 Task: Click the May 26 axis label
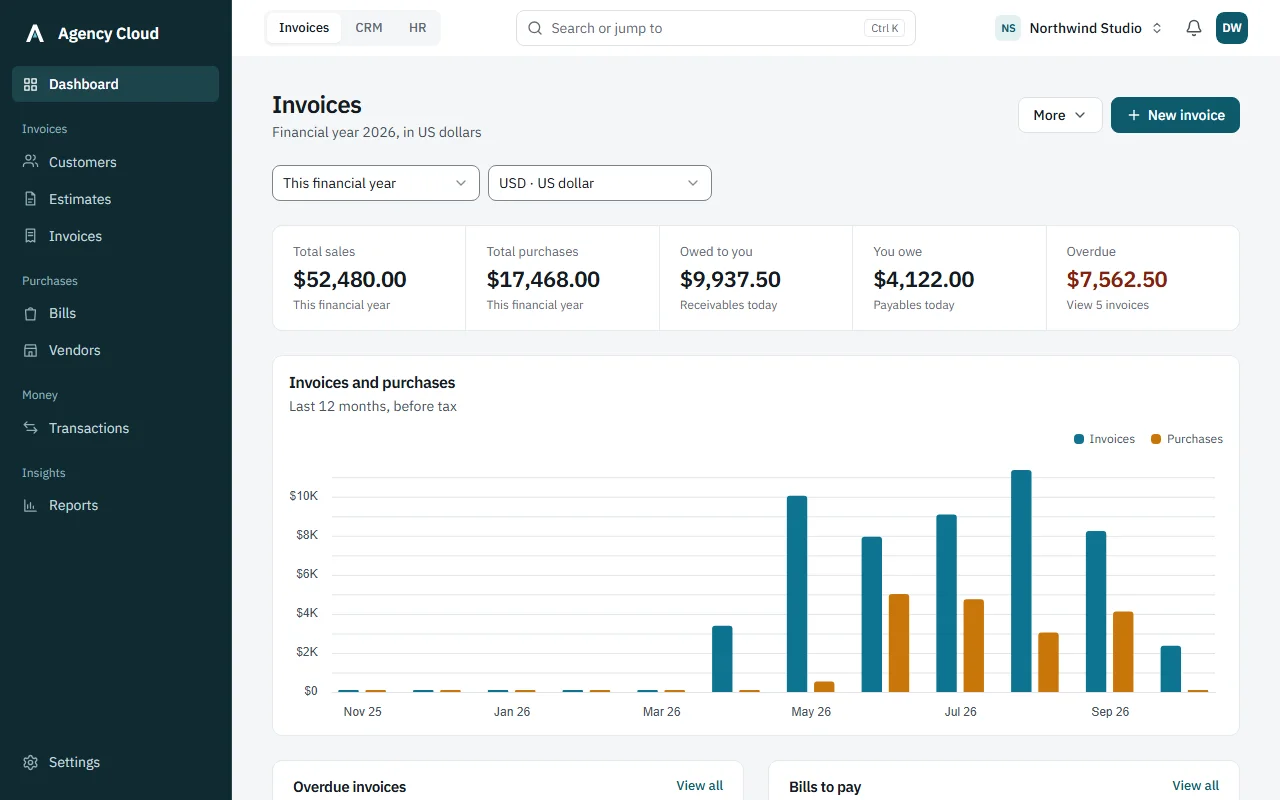pos(811,712)
